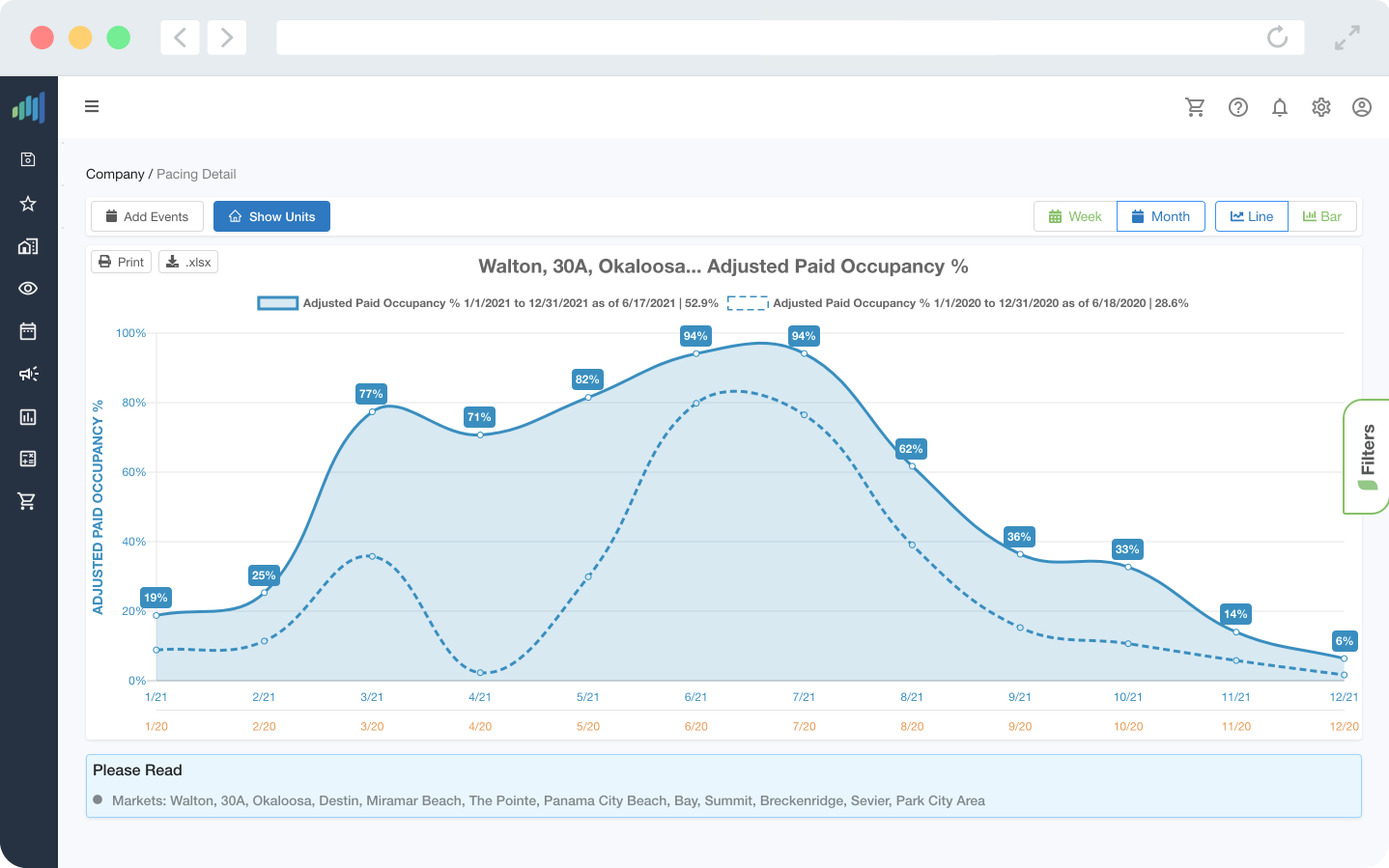This screenshot has height=868, width=1389.
Task: Toggle the Show Units option
Action: point(271,216)
